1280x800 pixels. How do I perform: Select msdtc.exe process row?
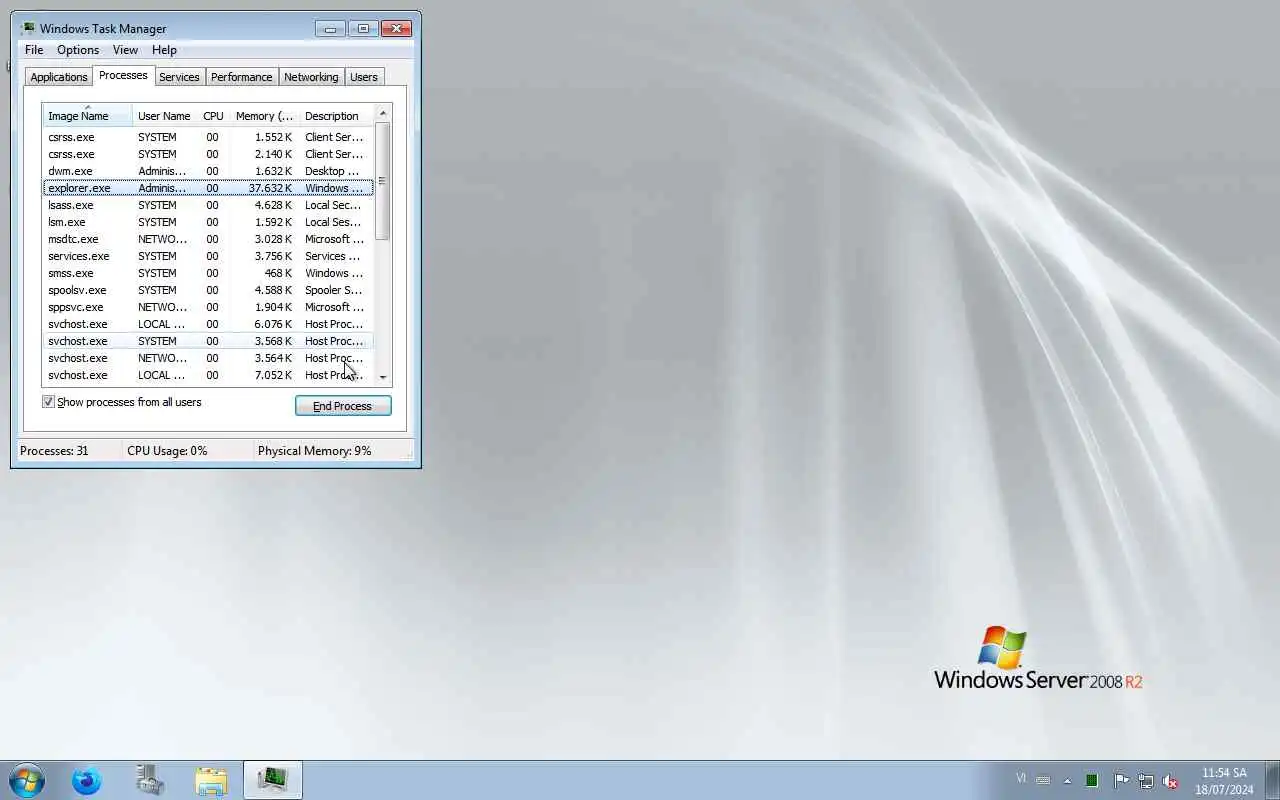[x=208, y=239]
